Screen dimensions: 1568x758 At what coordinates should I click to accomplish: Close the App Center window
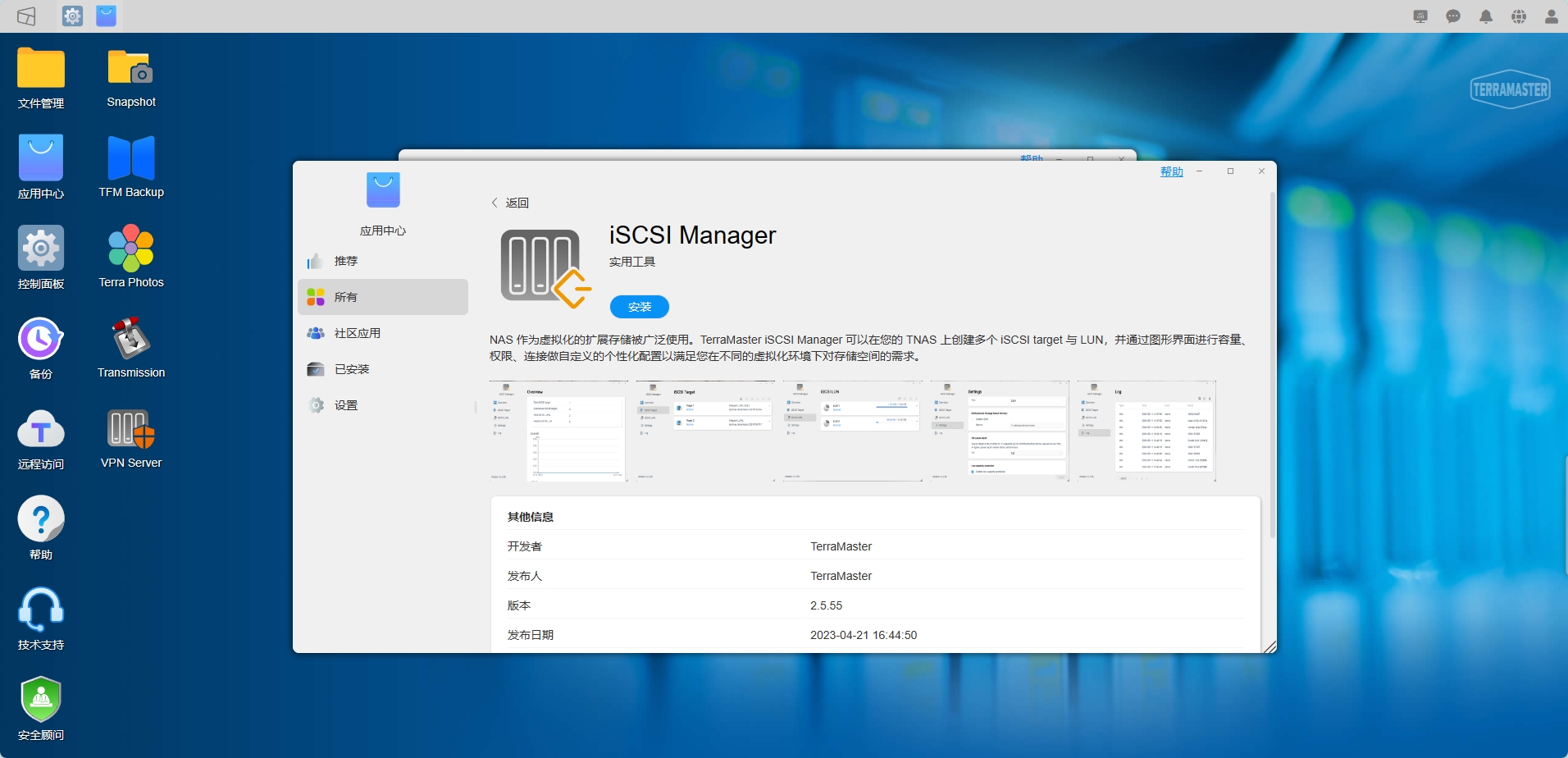click(x=1261, y=171)
